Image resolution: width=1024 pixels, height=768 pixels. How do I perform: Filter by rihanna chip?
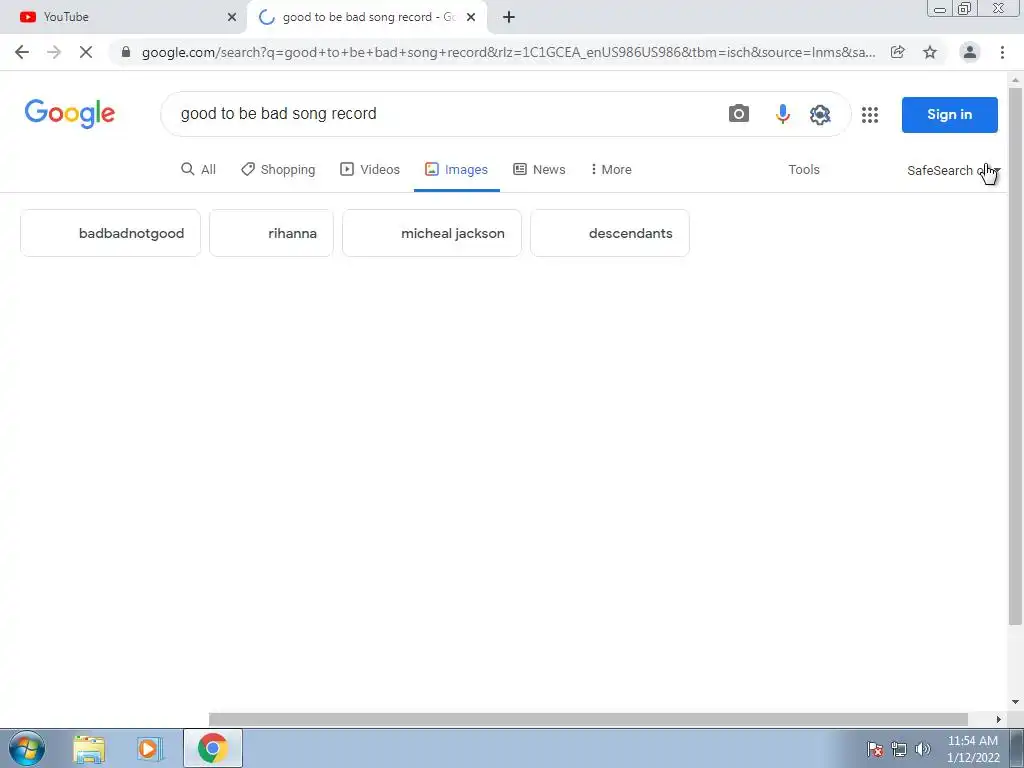[271, 233]
